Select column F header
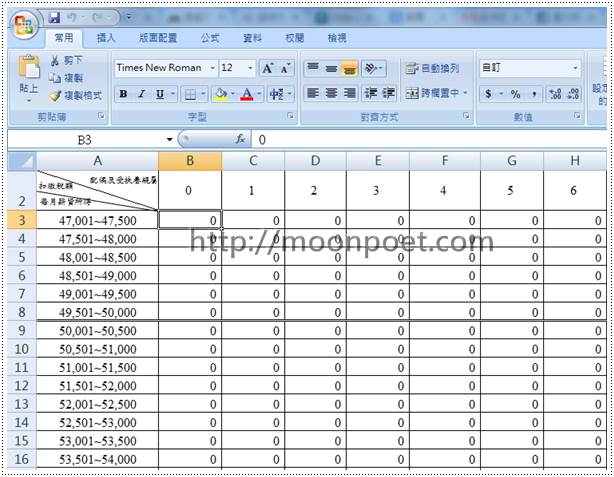Viewport: 614px width, 477px height. (x=444, y=161)
